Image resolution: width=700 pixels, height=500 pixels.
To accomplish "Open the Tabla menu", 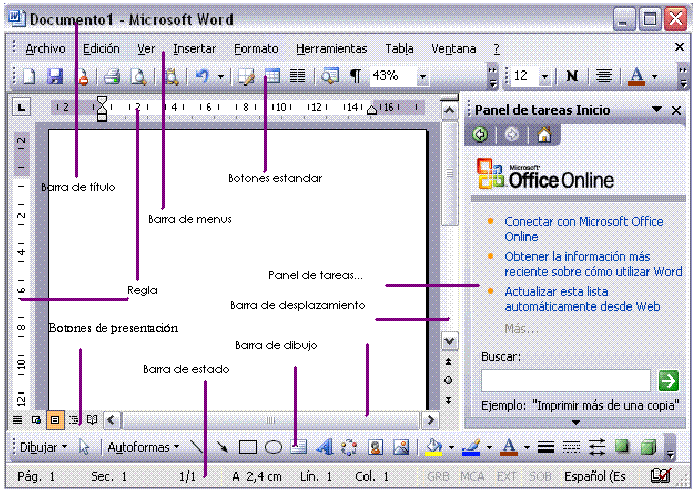I will [400, 49].
